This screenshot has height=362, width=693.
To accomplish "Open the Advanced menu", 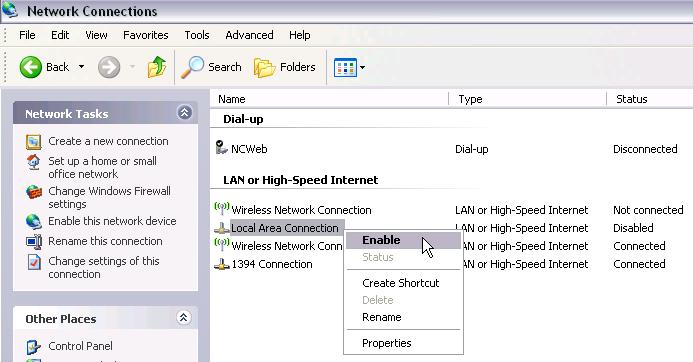I will [249, 35].
